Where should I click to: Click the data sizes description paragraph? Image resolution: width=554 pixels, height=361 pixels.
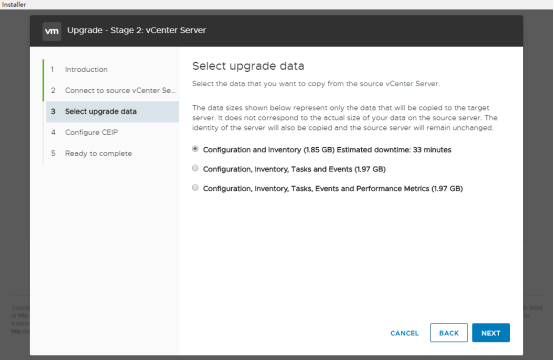point(344,118)
